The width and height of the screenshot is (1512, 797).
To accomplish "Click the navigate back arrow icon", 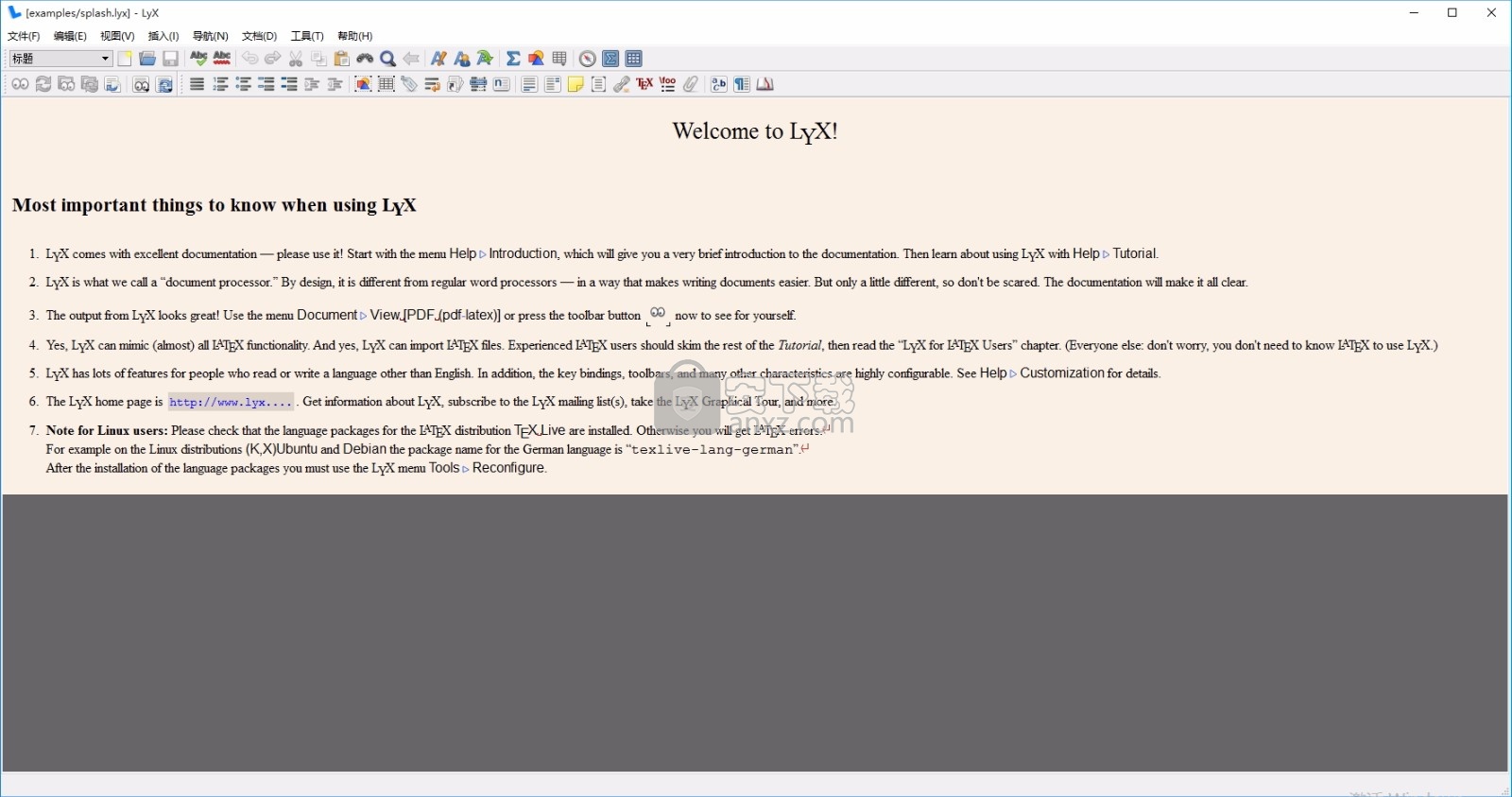I will [x=411, y=59].
